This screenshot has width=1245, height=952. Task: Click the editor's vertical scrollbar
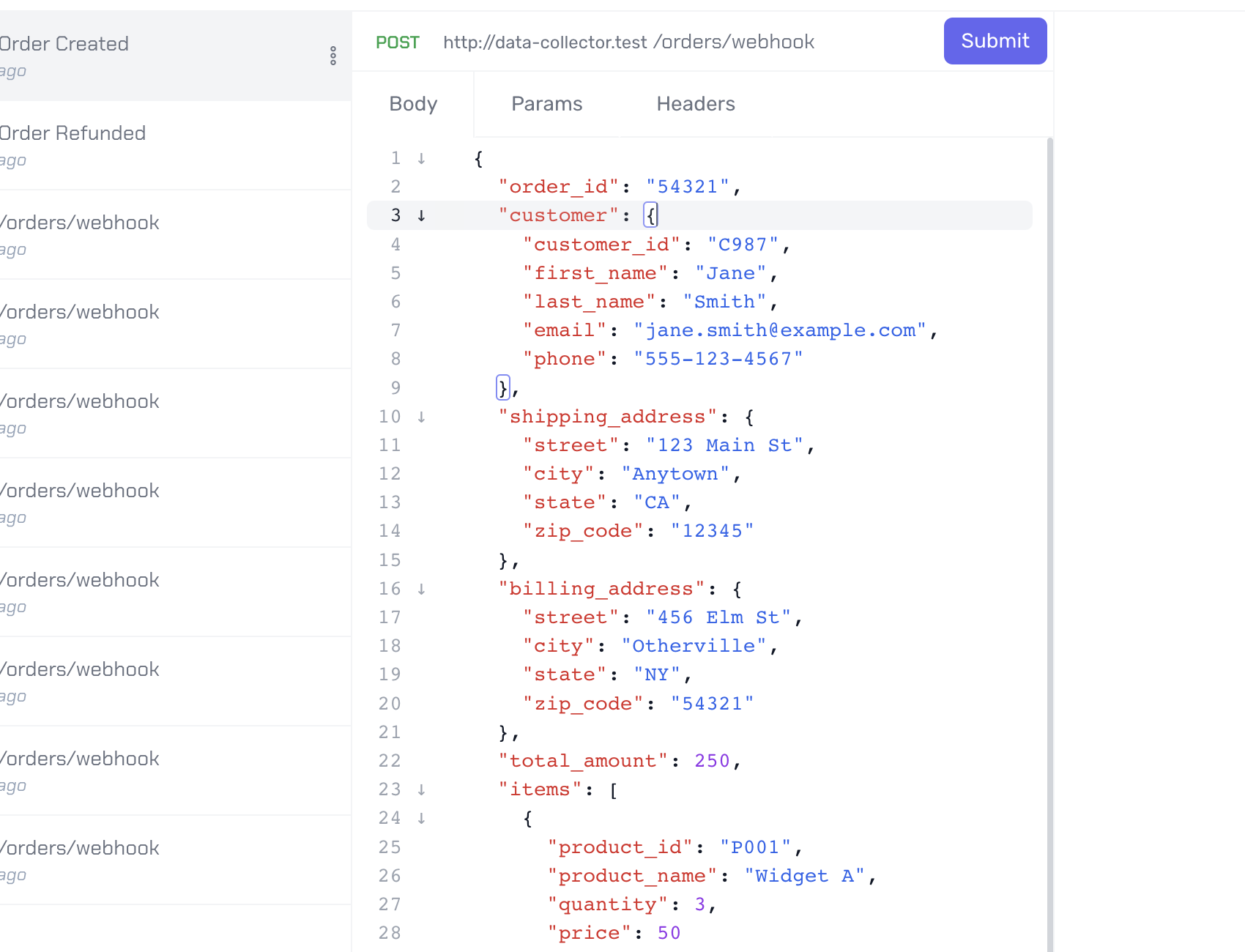coord(1049,513)
